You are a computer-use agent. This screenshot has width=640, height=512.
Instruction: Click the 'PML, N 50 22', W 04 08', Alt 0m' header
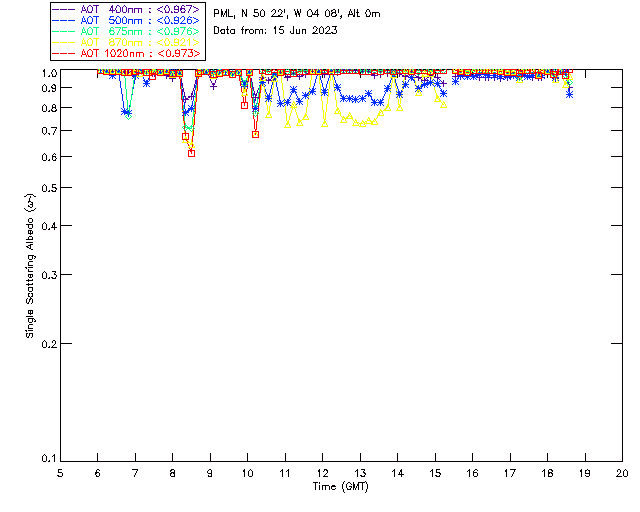point(297,13)
